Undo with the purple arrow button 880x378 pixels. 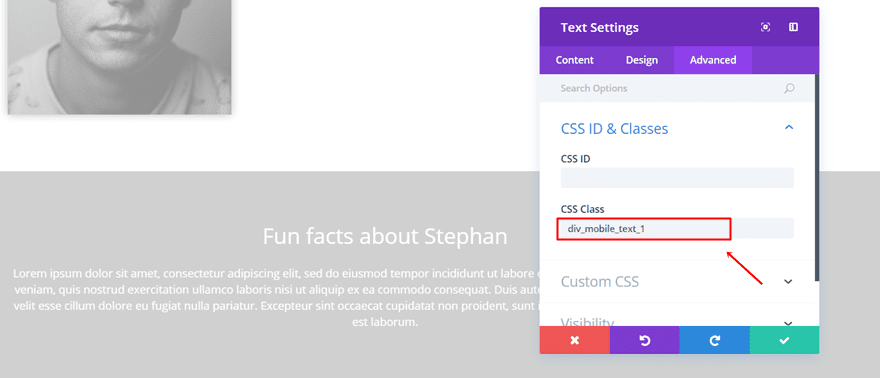coord(644,340)
